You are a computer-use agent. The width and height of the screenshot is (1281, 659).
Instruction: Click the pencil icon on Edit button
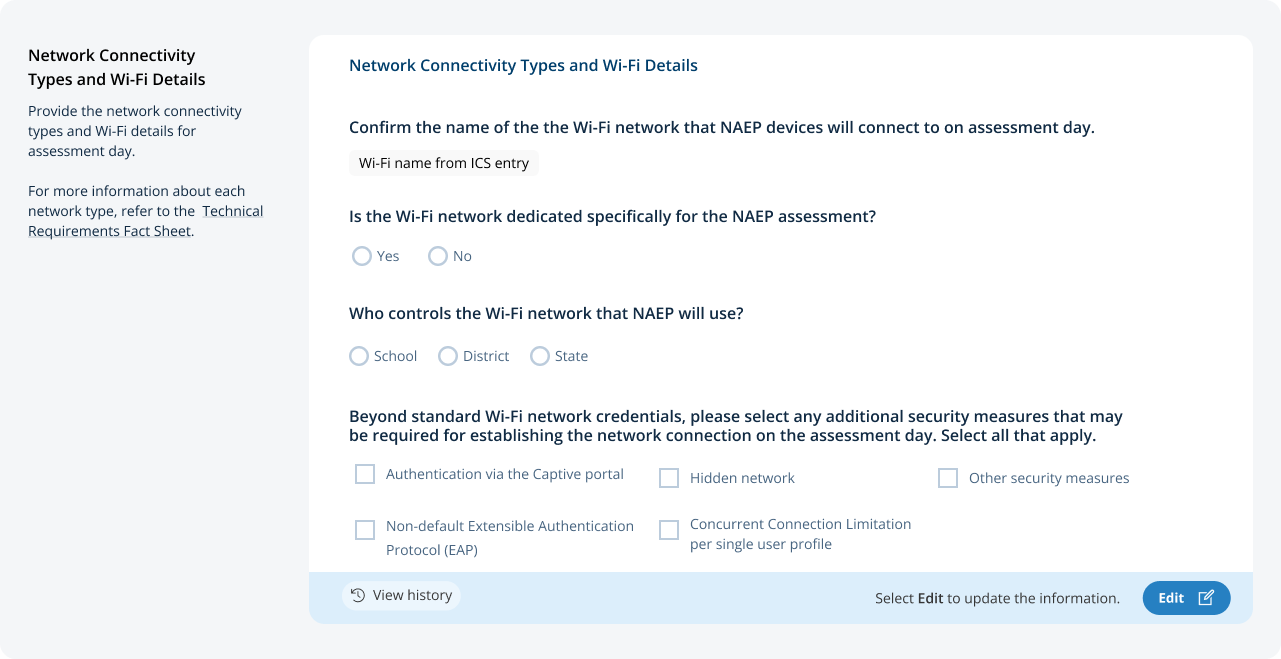click(1206, 598)
